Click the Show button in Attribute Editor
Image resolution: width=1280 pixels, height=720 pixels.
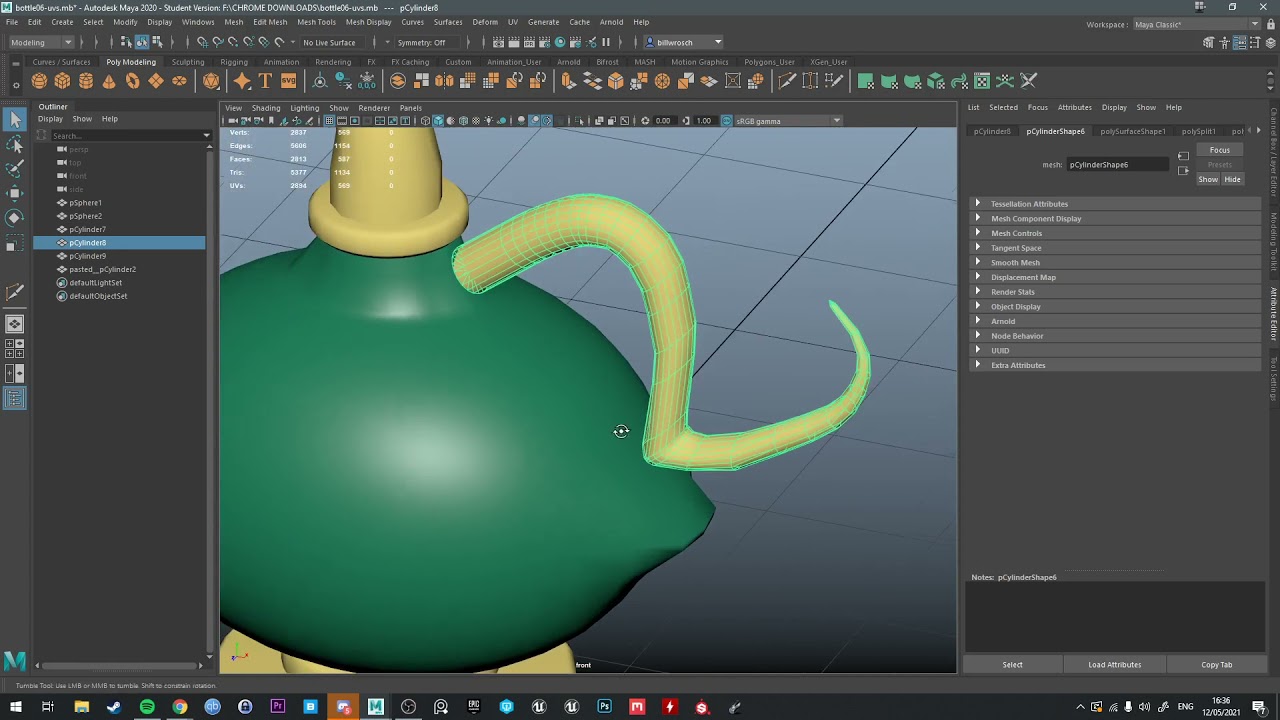coord(1208,180)
